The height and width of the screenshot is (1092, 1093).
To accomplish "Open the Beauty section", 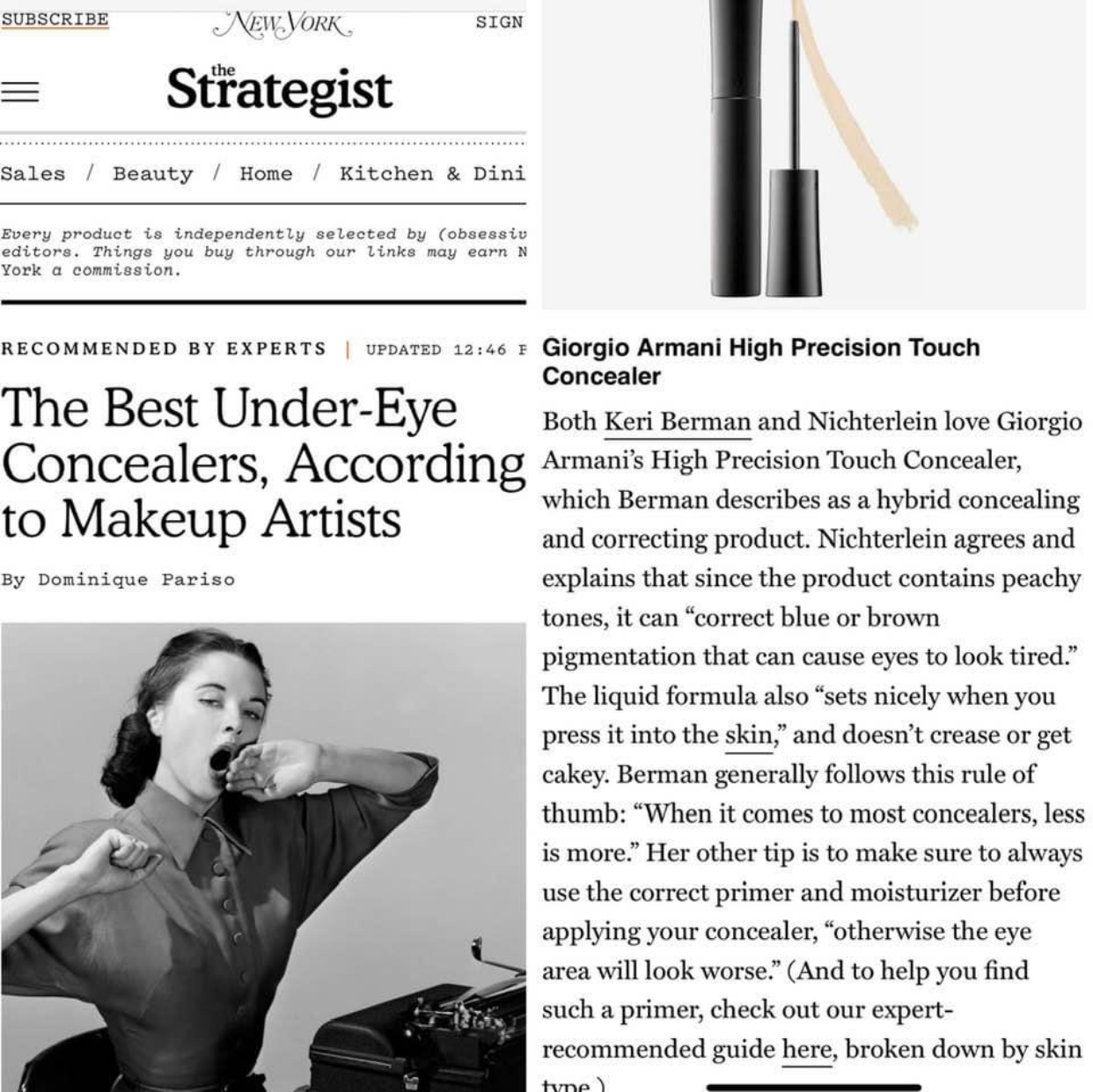I will [152, 173].
